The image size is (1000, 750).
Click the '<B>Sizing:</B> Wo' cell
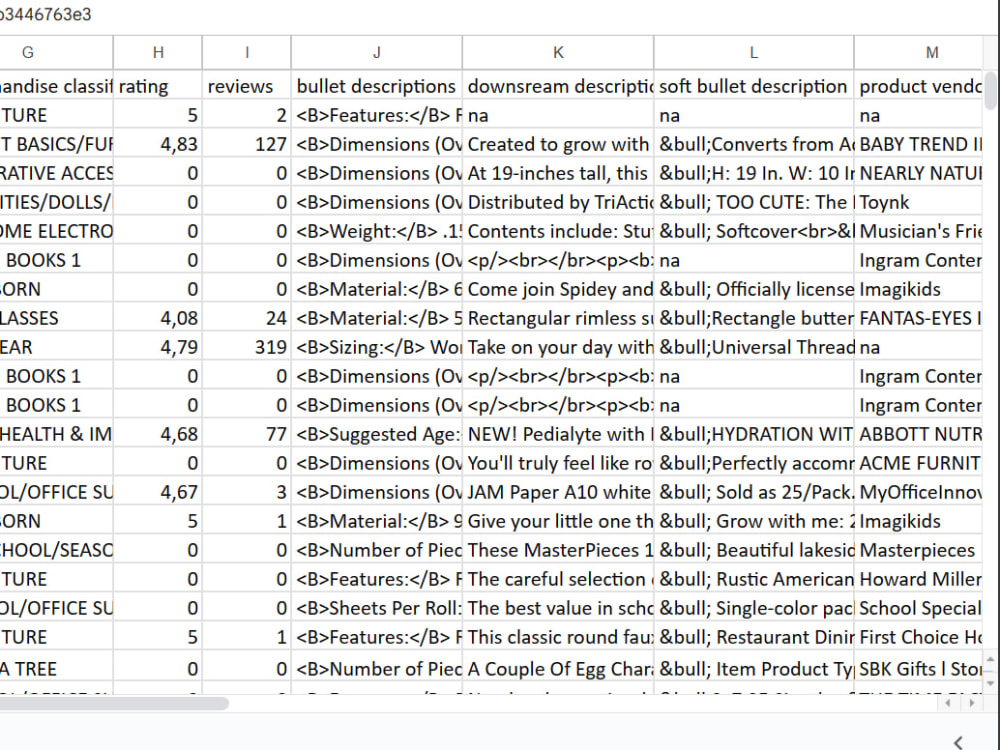tap(377, 347)
